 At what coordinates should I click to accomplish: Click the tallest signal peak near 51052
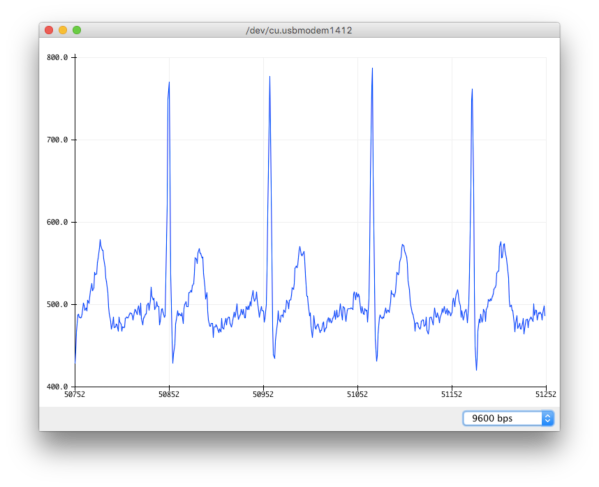point(372,69)
